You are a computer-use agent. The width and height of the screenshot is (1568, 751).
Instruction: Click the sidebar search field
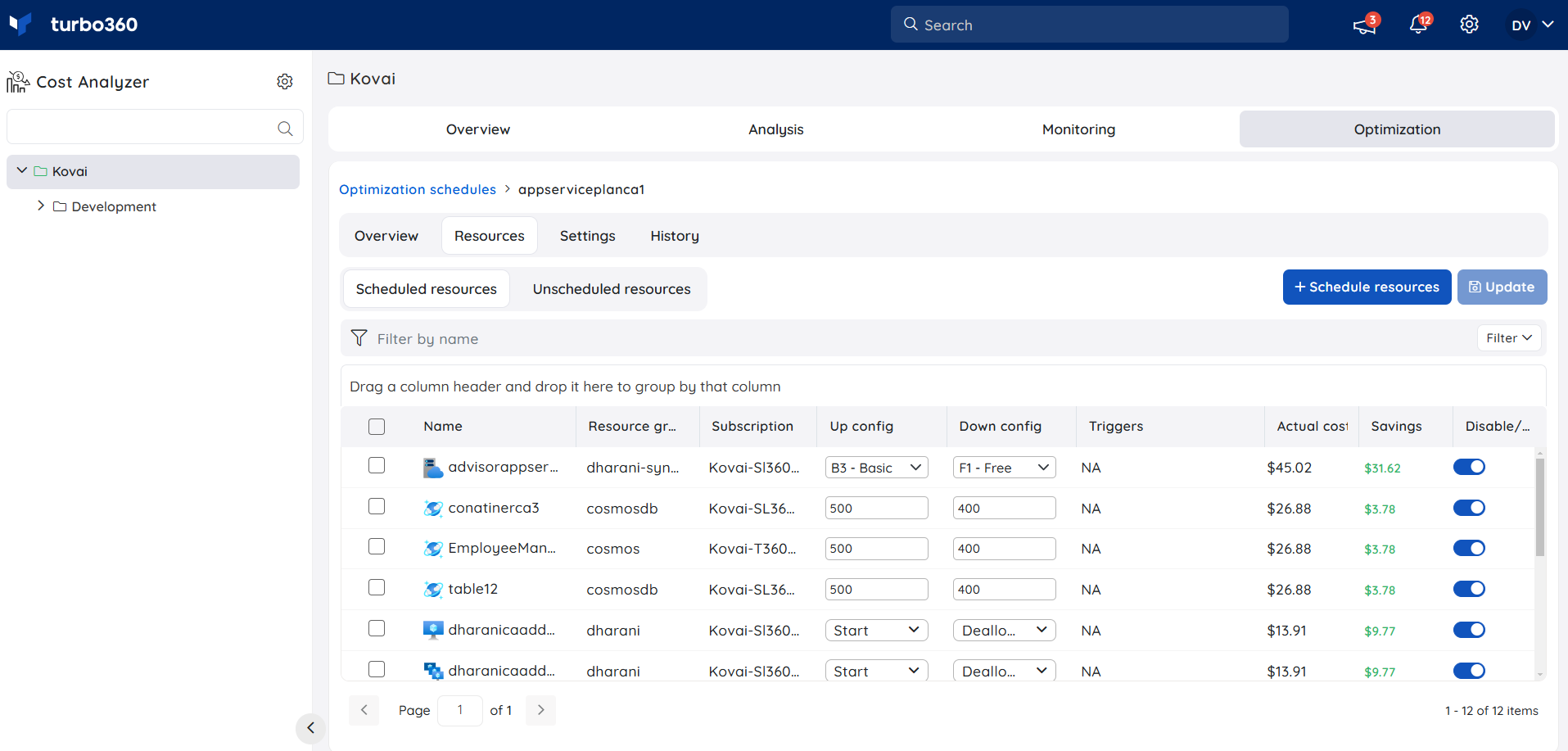pos(155,127)
